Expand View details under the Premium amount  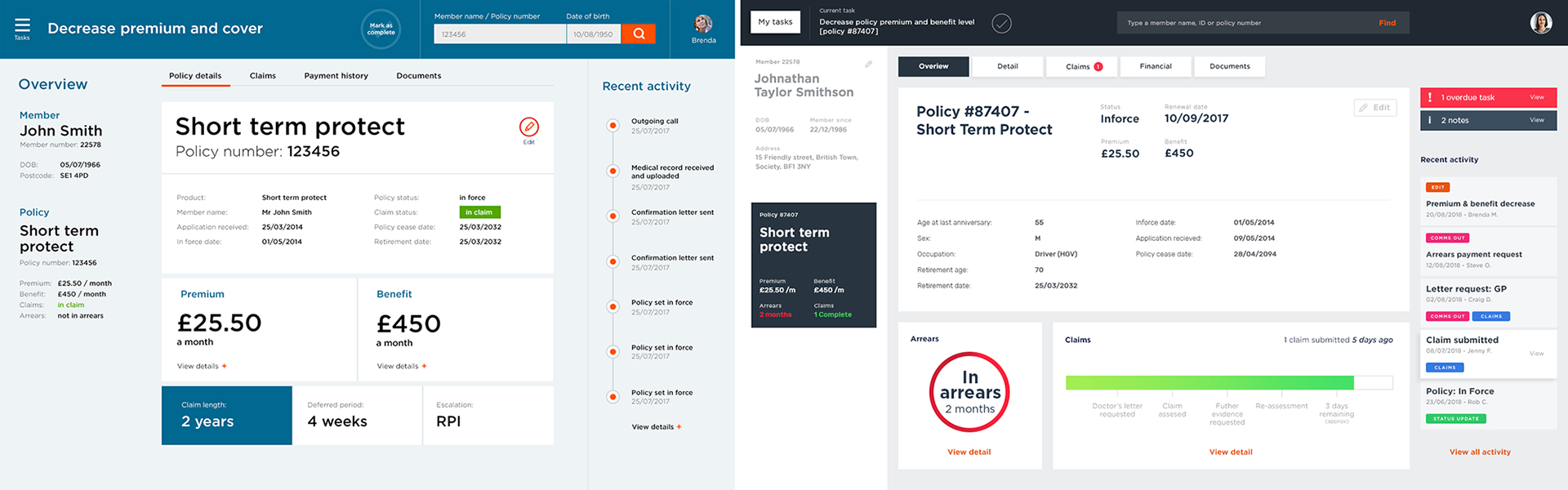pos(202,367)
